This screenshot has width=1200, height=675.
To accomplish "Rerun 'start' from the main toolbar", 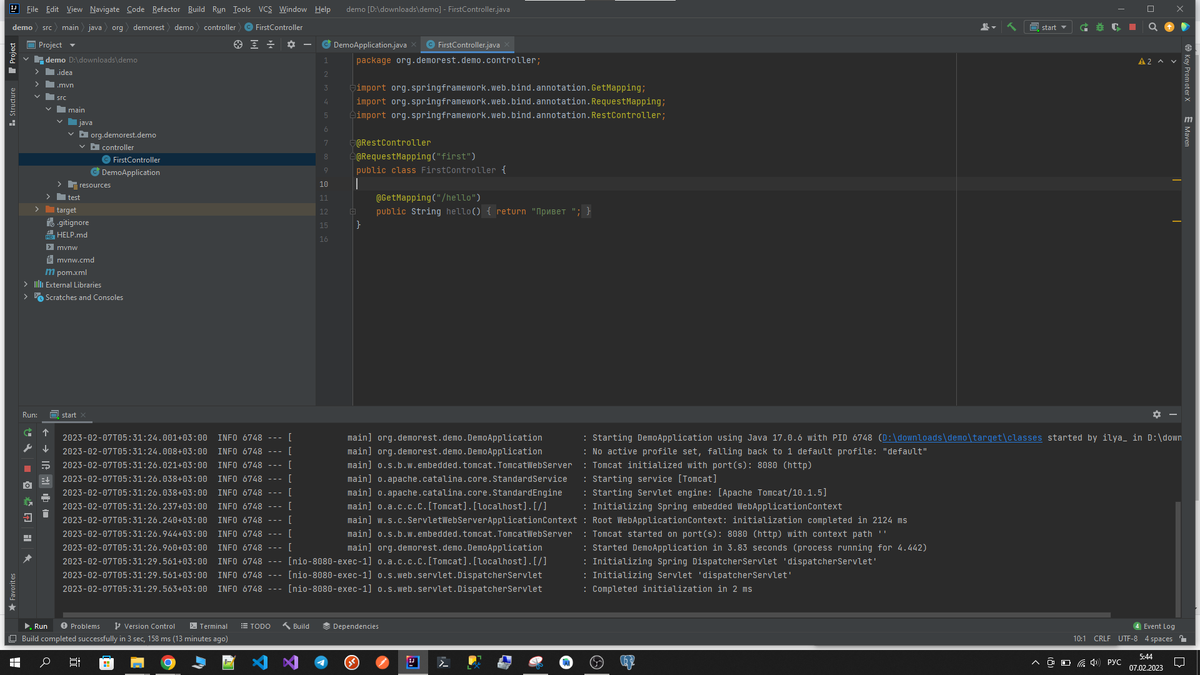I will tap(1084, 27).
